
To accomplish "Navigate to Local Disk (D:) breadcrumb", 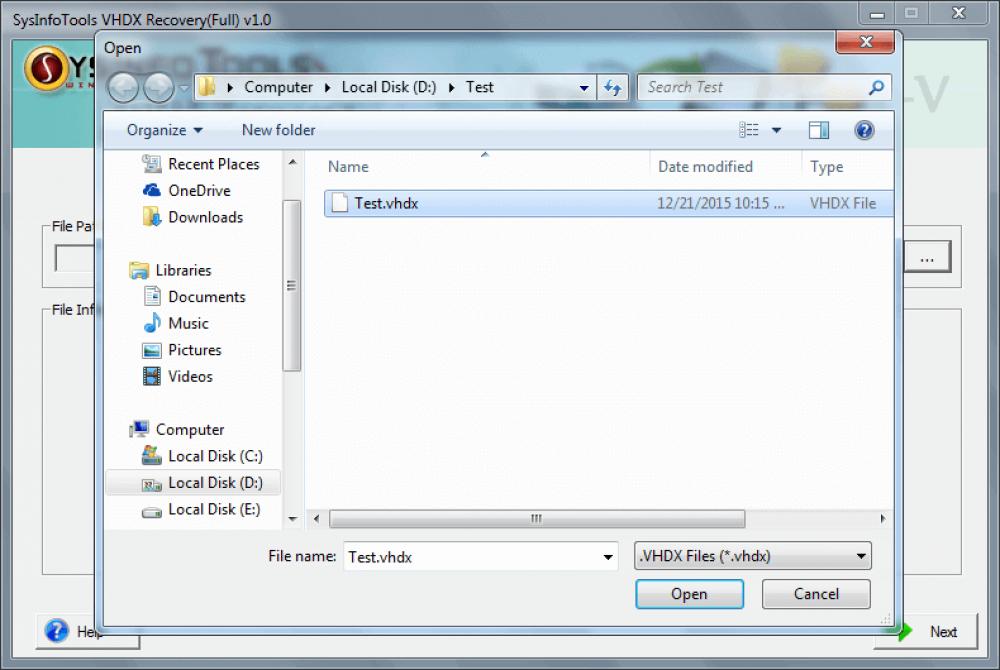I will click(x=387, y=87).
